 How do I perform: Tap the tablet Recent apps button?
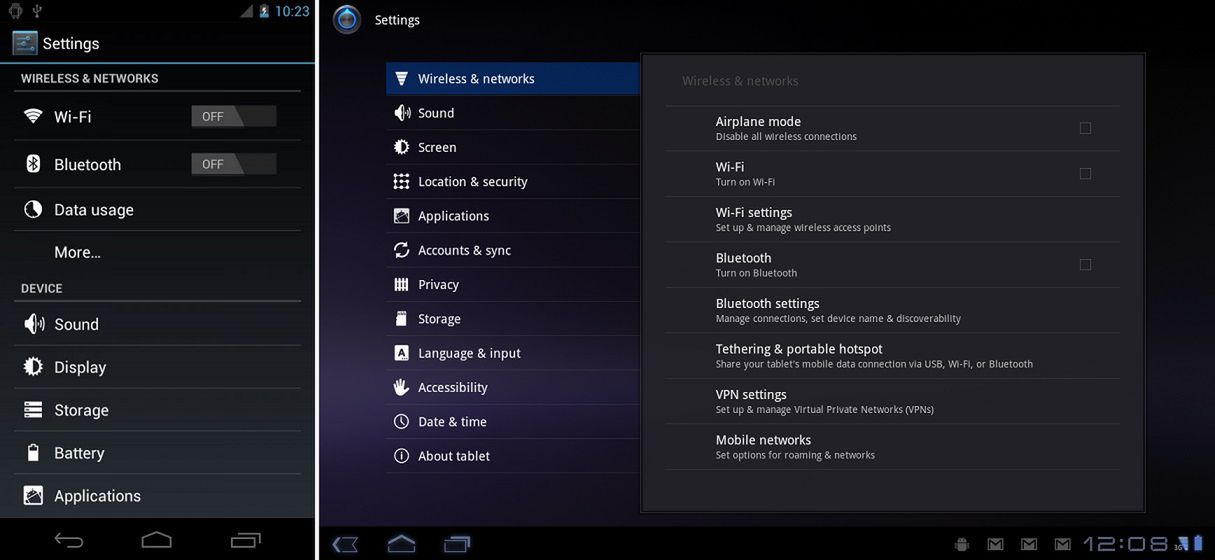(457, 544)
